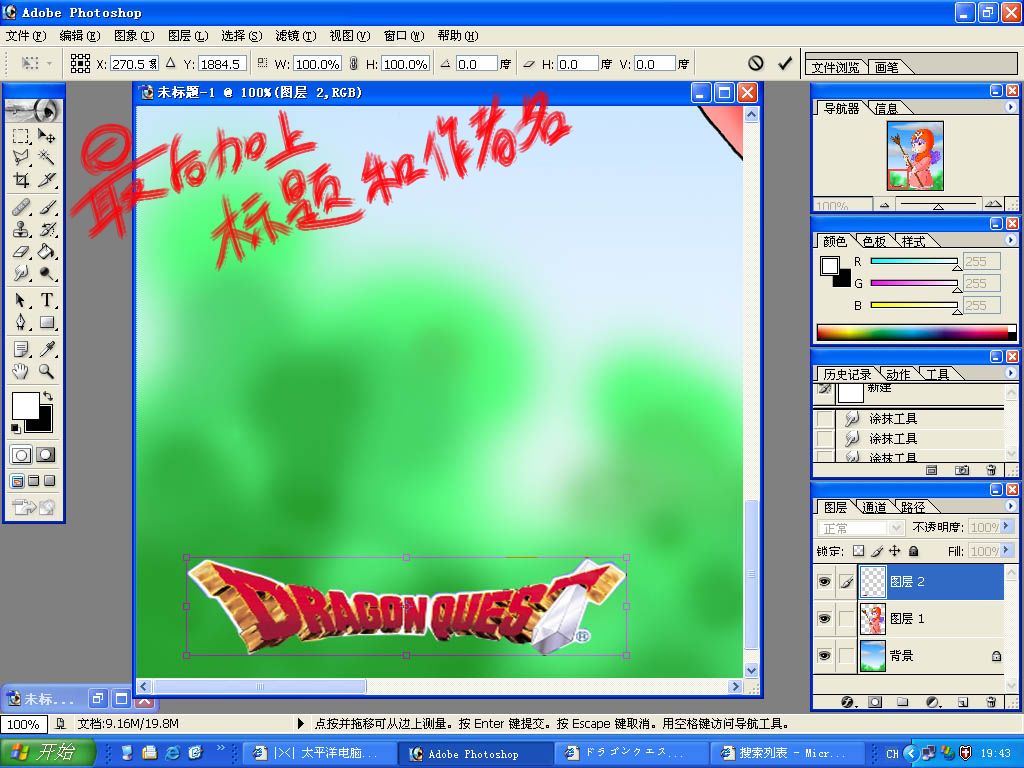The height and width of the screenshot is (768, 1024).
Task: Select the Clone Stamp tool
Action: pos(21,229)
